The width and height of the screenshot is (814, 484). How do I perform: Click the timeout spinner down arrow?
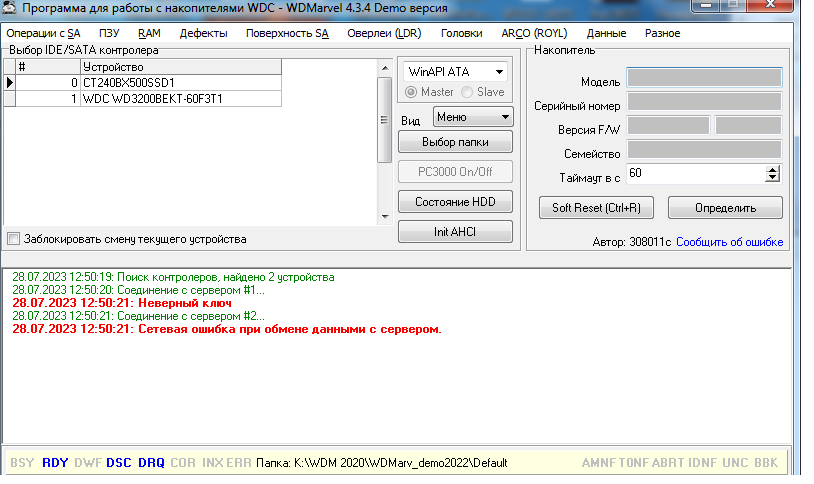tap(771, 178)
